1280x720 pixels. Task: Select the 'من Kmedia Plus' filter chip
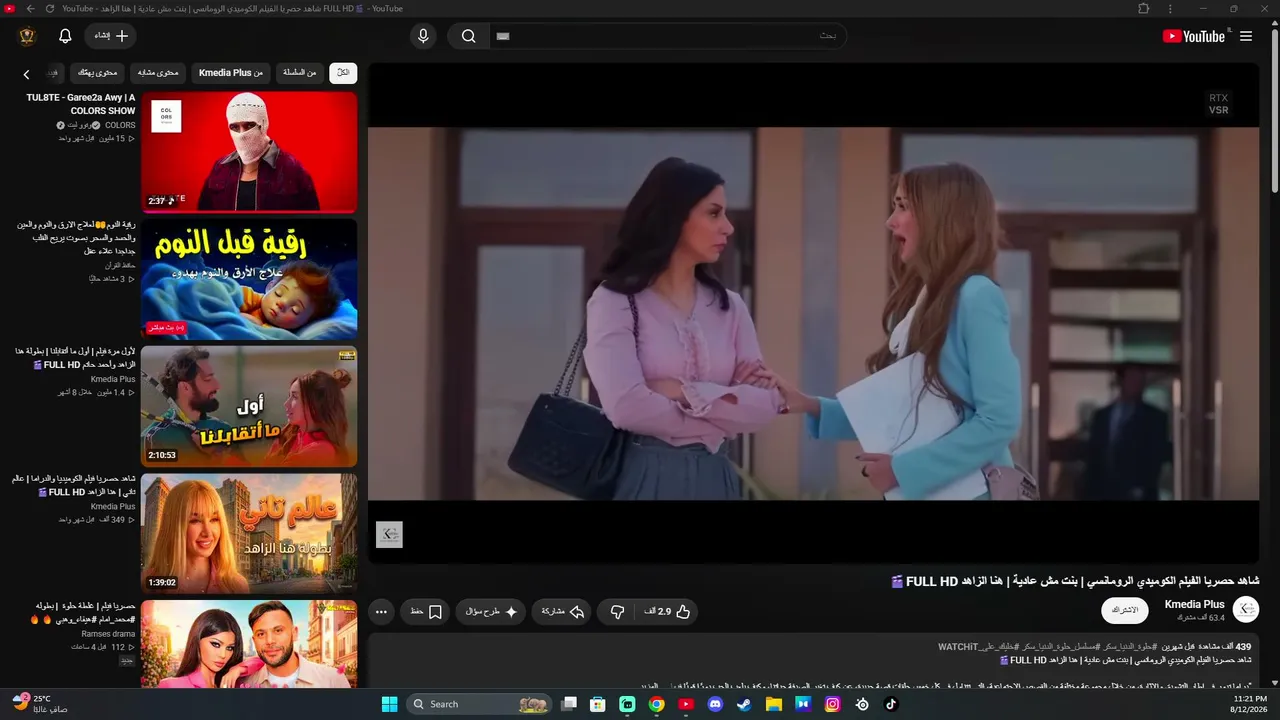231,72
